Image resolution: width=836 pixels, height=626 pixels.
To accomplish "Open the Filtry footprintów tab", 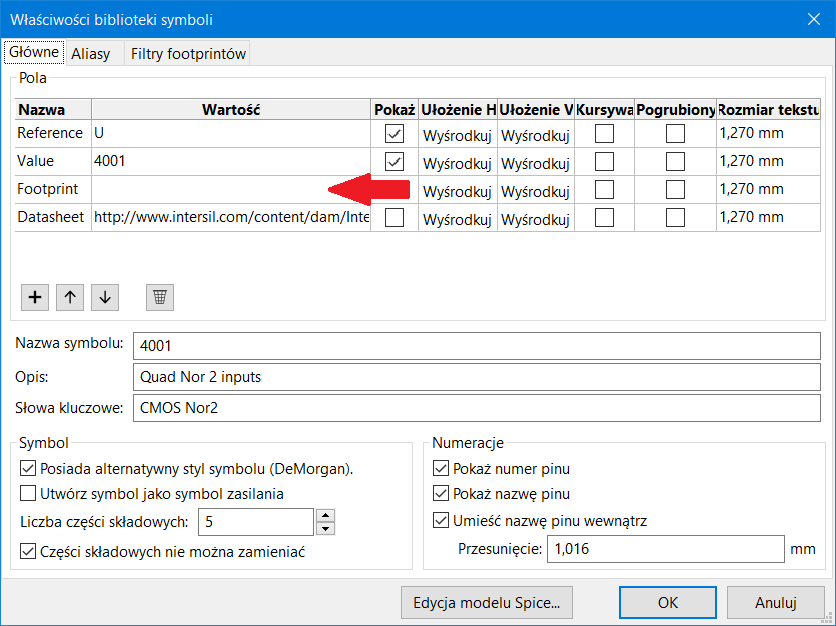I will [188, 54].
